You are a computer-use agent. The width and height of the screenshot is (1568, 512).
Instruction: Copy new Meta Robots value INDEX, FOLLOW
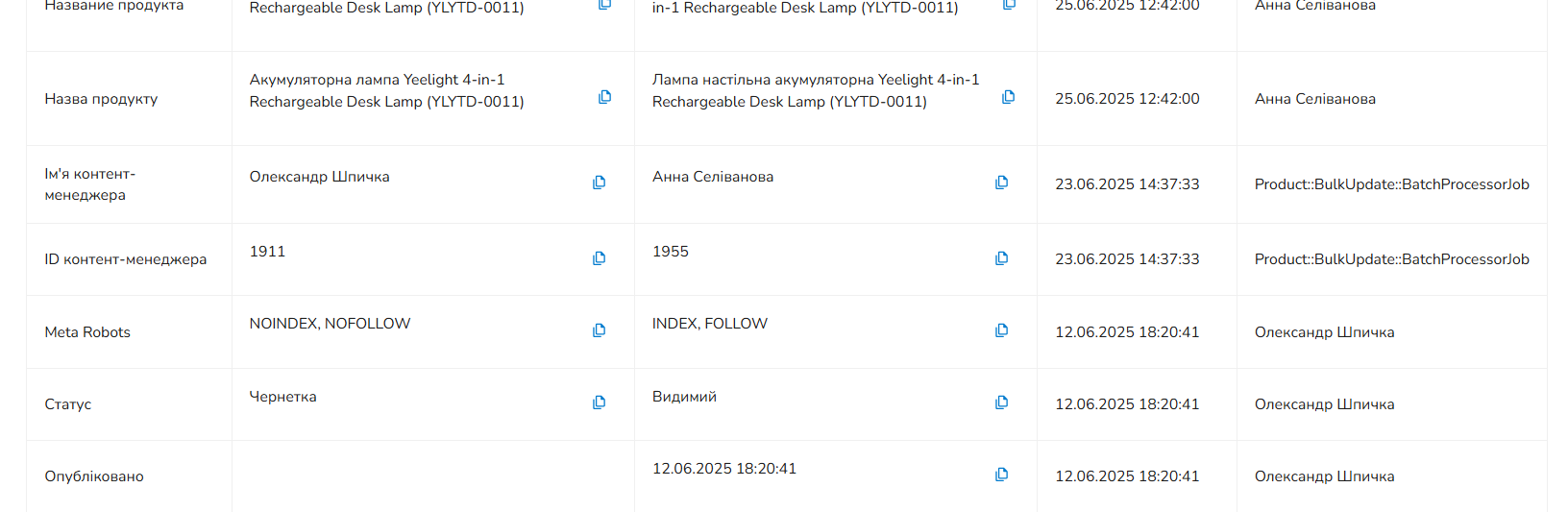click(x=1001, y=330)
